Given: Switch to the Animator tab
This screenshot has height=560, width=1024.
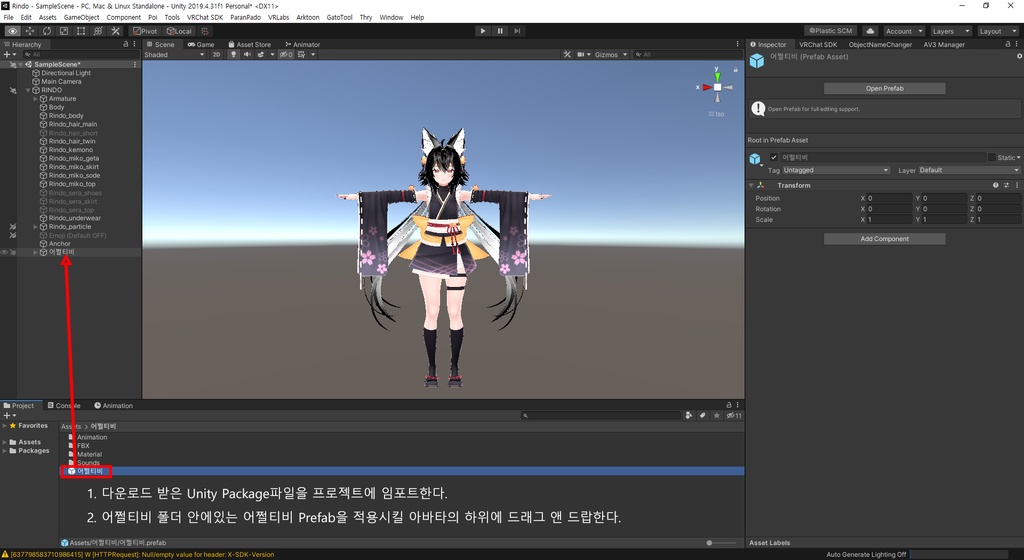Looking at the screenshot, I should (302, 44).
